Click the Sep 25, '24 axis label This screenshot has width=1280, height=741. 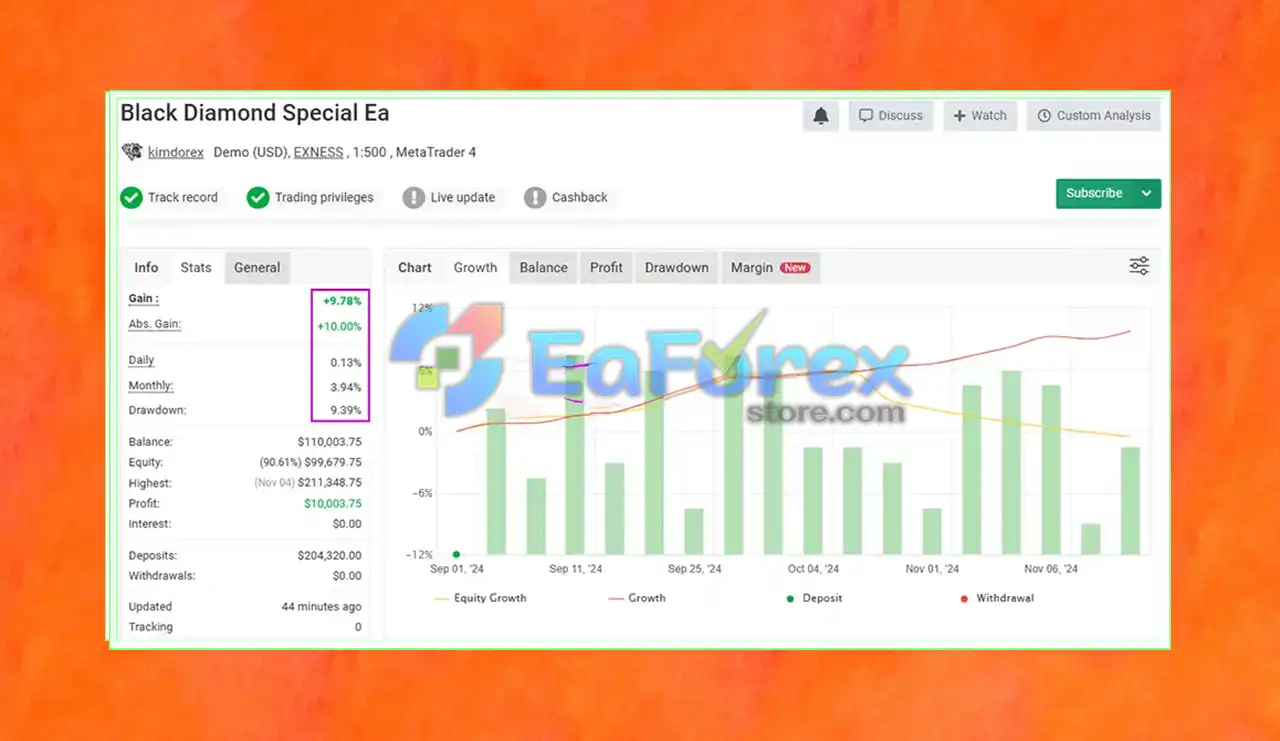coord(694,569)
